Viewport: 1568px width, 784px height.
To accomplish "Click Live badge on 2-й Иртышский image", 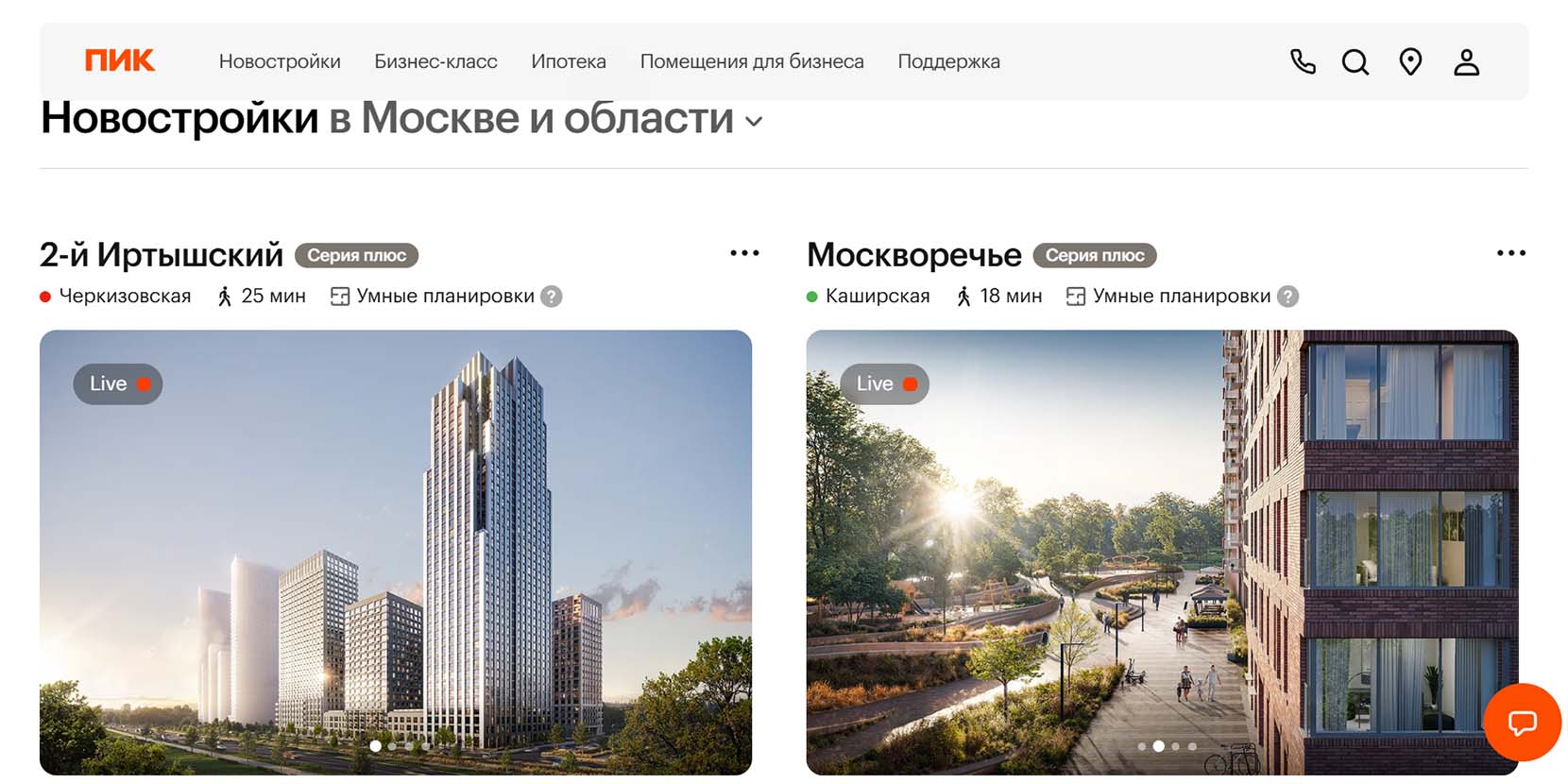I will [x=118, y=383].
